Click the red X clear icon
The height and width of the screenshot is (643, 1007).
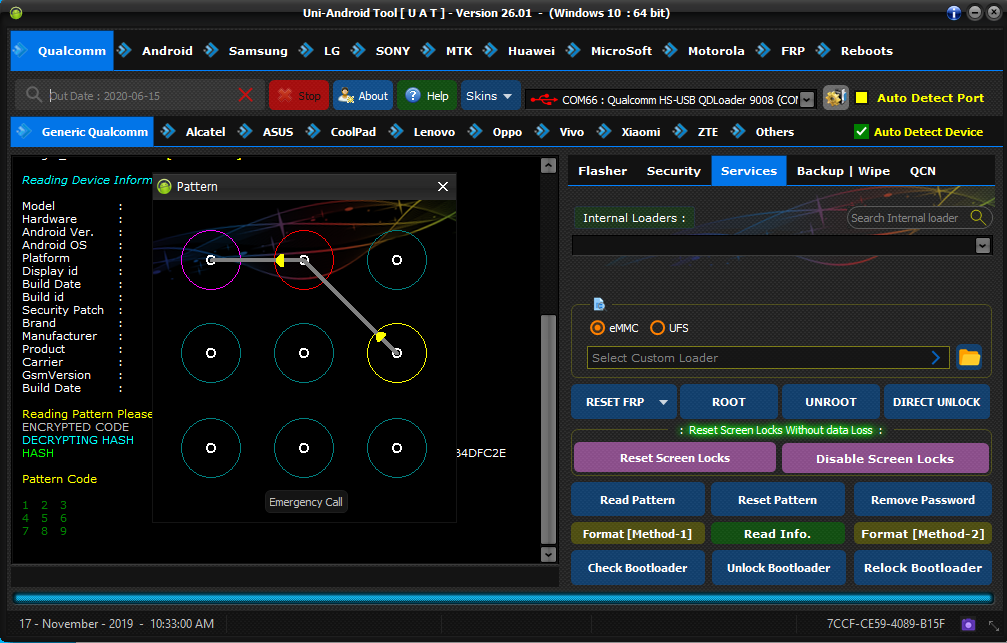(245, 96)
